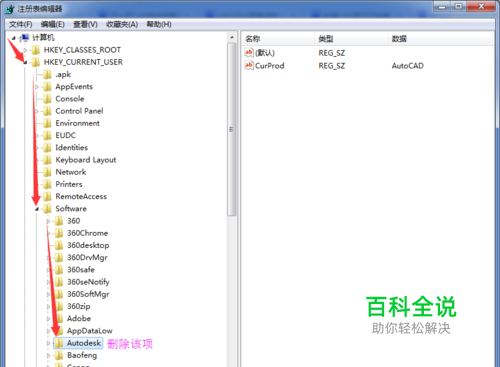Image resolution: width=500 pixels, height=367 pixels.
Task: Click the Control Panel folder icon
Action: tap(47, 111)
